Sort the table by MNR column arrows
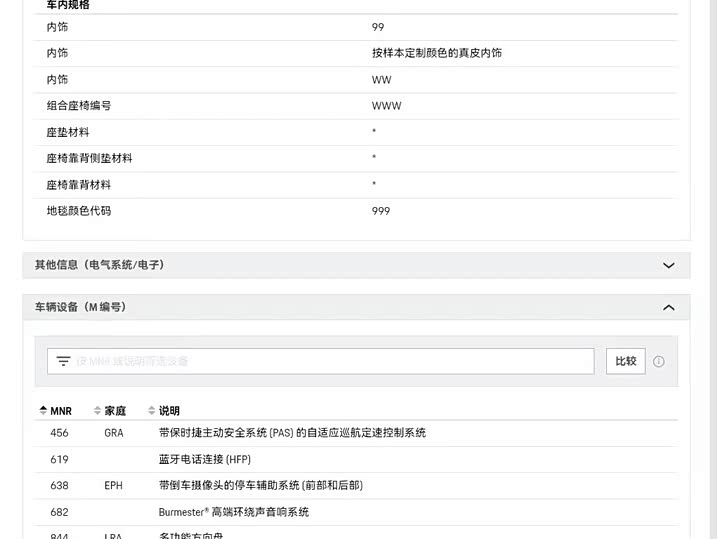The height and width of the screenshot is (539, 720). point(43,410)
